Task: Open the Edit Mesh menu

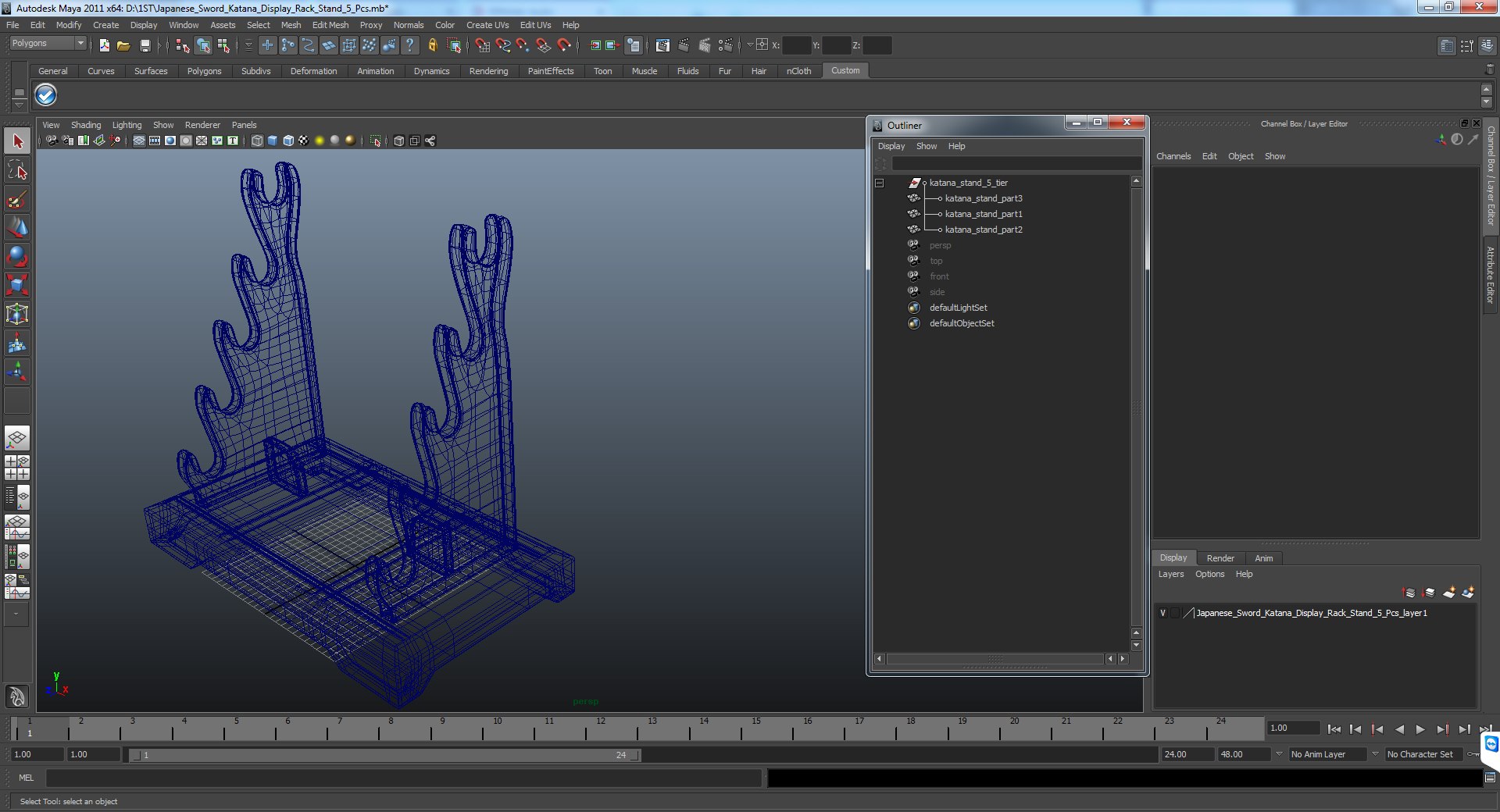Action: pyautogui.click(x=330, y=25)
